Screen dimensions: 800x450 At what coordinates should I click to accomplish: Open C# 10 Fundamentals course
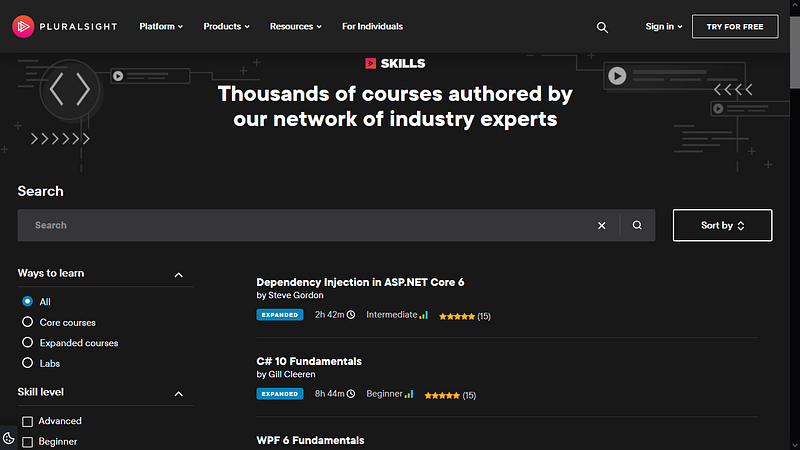[x=309, y=361]
